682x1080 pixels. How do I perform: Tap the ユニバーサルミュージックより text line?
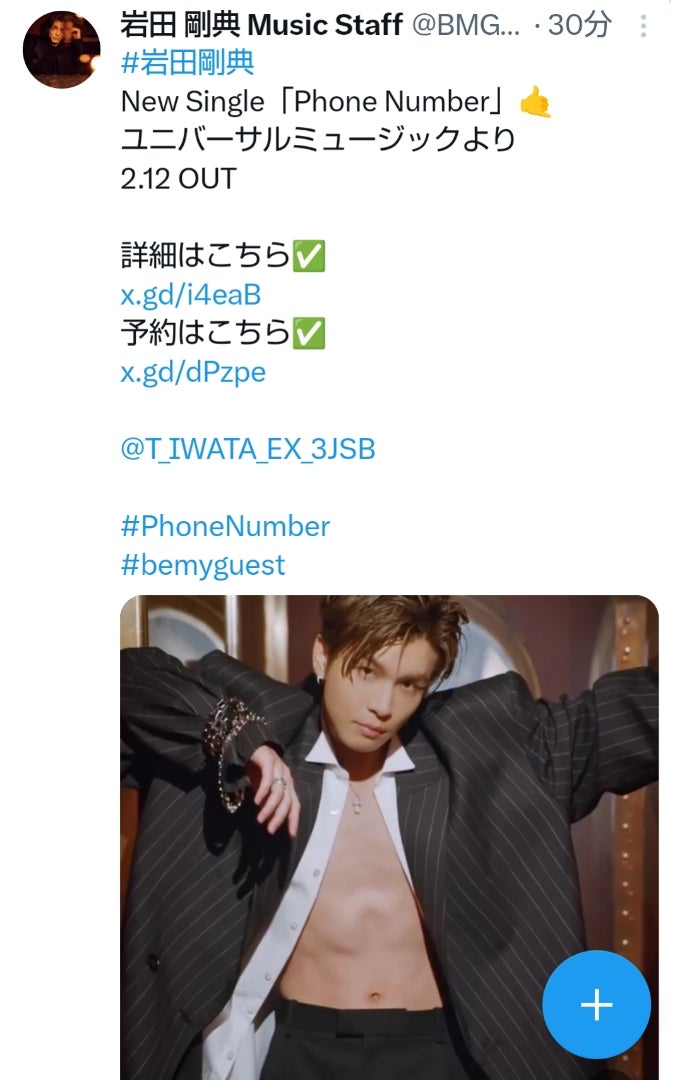(x=318, y=140)
